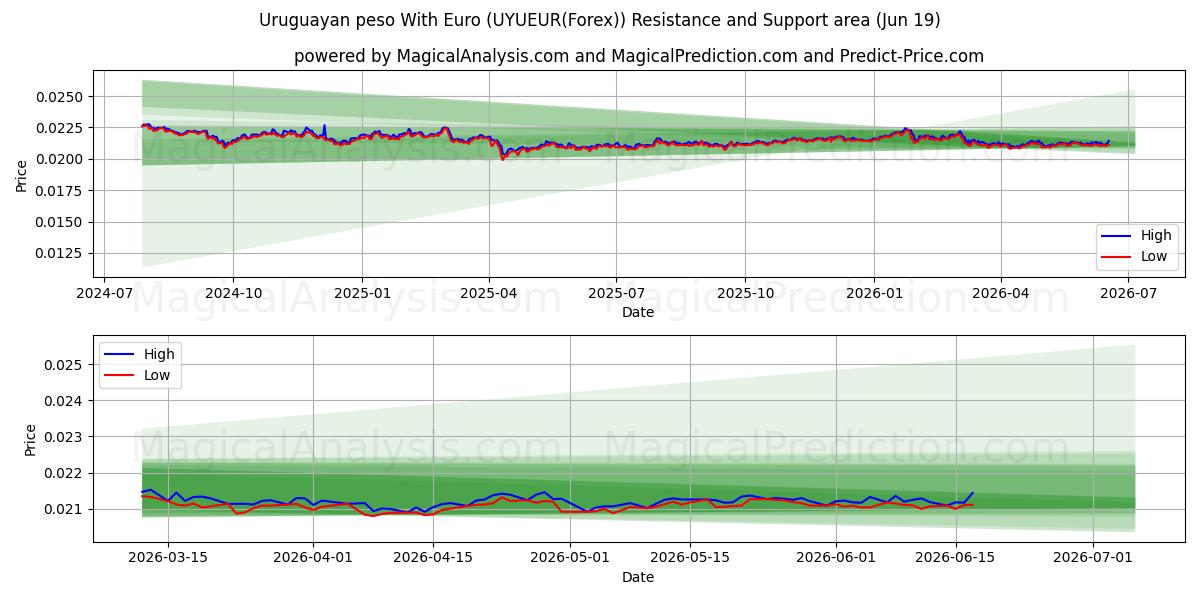Click the Price axis label of bottom chart
This screenshot has height=600, width=1200.
(30, 440)
